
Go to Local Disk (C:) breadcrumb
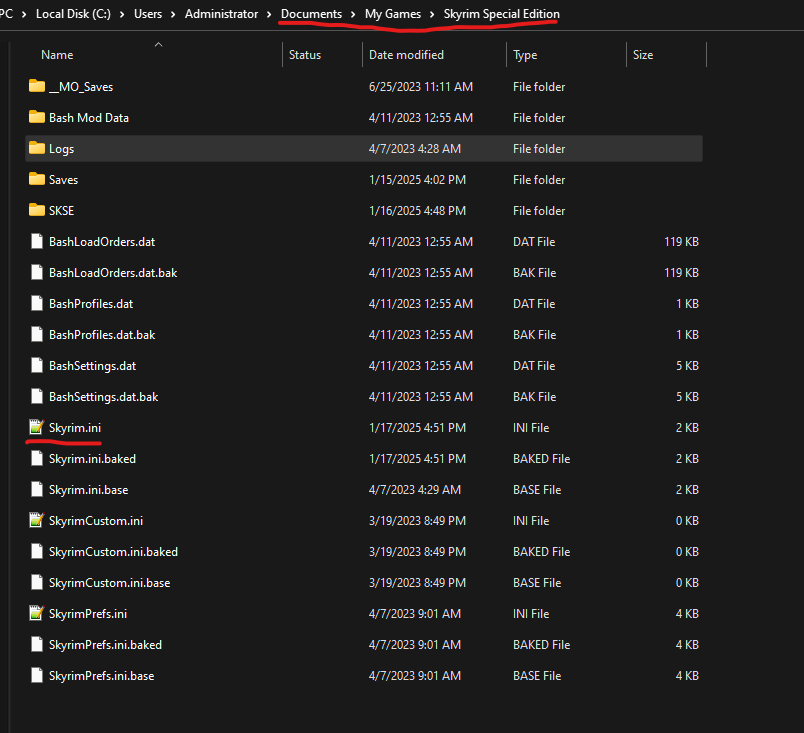pos(73,14)
